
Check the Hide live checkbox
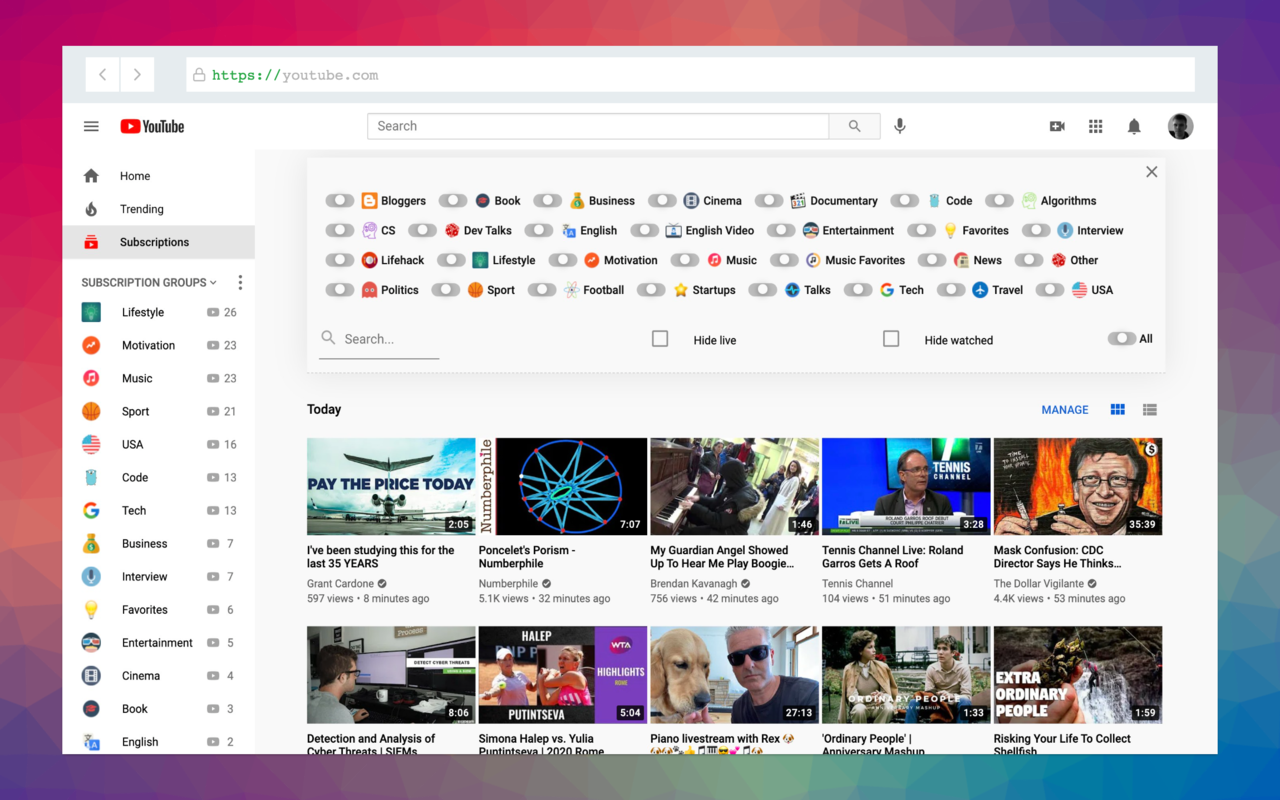click(x=660, y=339)
